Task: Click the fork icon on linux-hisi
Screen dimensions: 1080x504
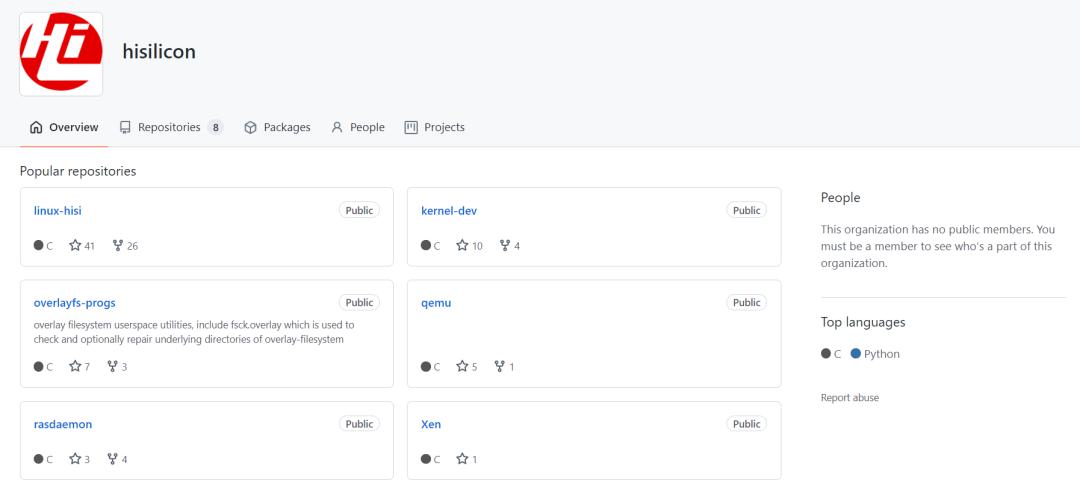Action: [x=118, y=245]
